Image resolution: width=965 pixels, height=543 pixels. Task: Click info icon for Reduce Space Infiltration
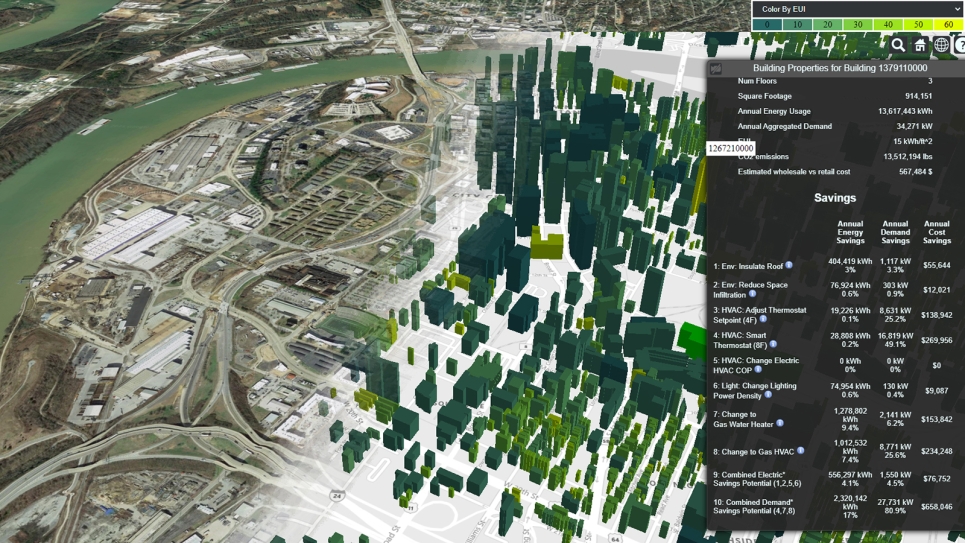[753, 295]
